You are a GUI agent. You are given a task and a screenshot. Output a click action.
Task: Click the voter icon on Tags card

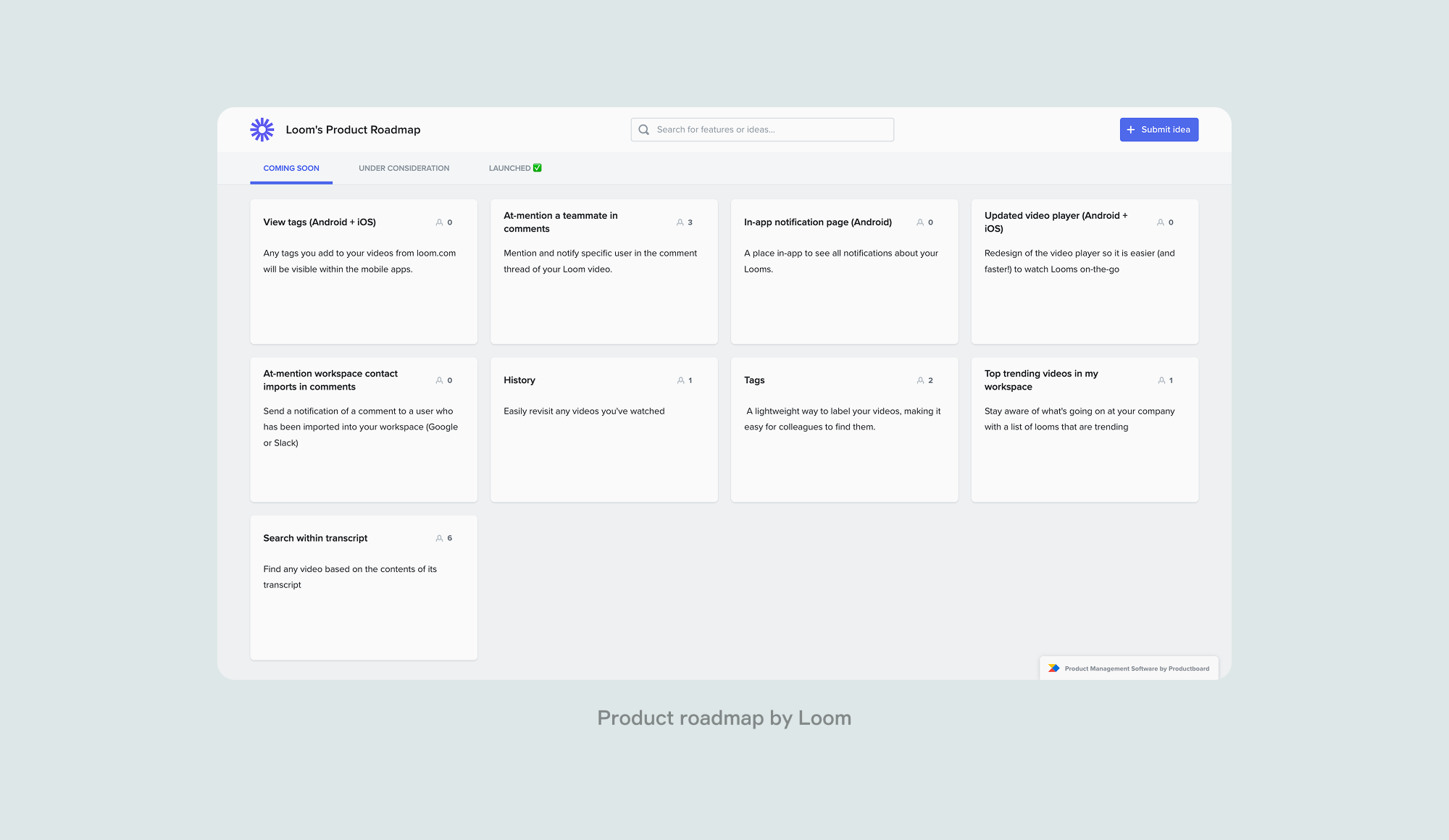click(x=920, y=379)
